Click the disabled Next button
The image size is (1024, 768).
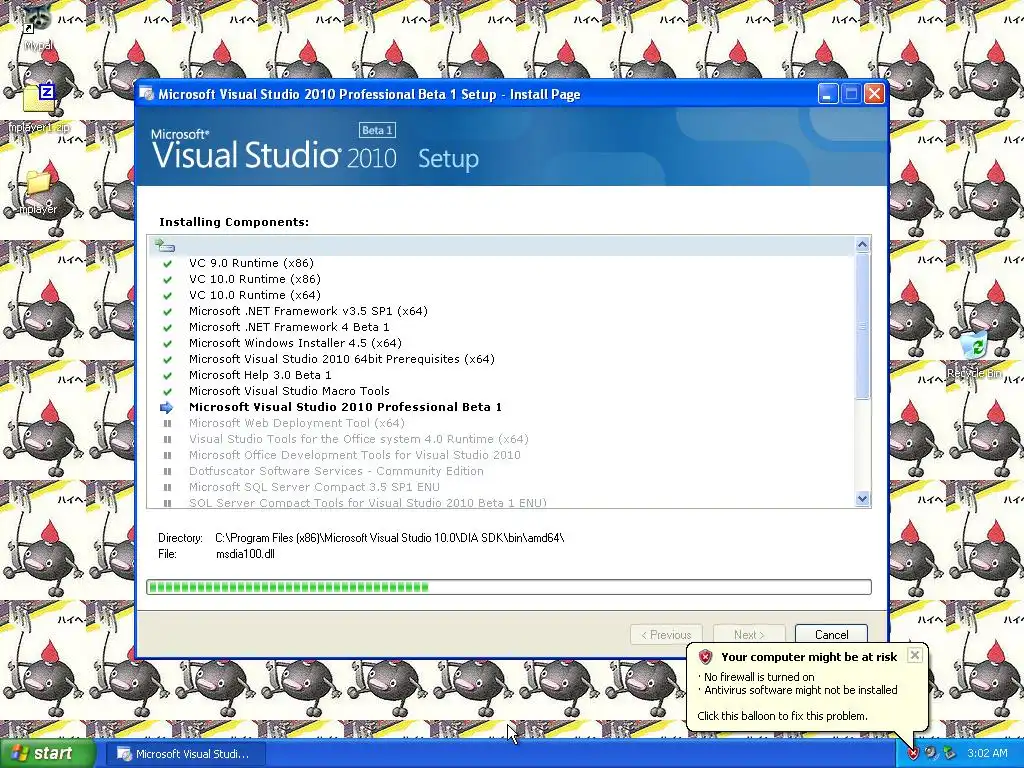tap(749, 635)
